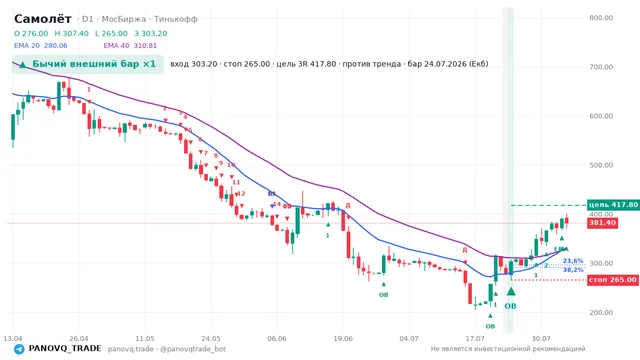Image resolution: width=640 pixels, height=360 pixels.
Task: Click the EMA 40 value 310.81
Action: (x=145, y=46)
